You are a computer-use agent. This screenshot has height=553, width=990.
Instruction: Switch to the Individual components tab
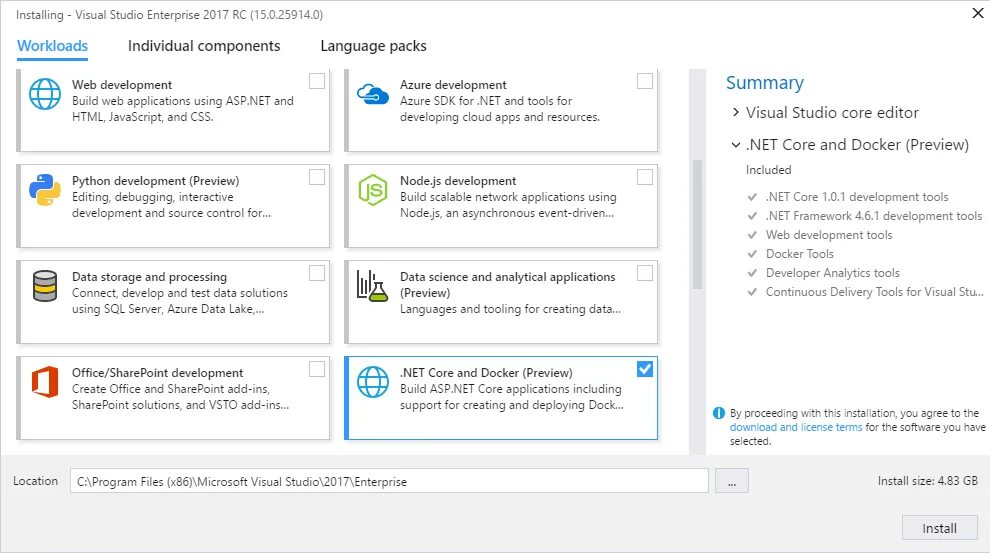coord(204,46)
